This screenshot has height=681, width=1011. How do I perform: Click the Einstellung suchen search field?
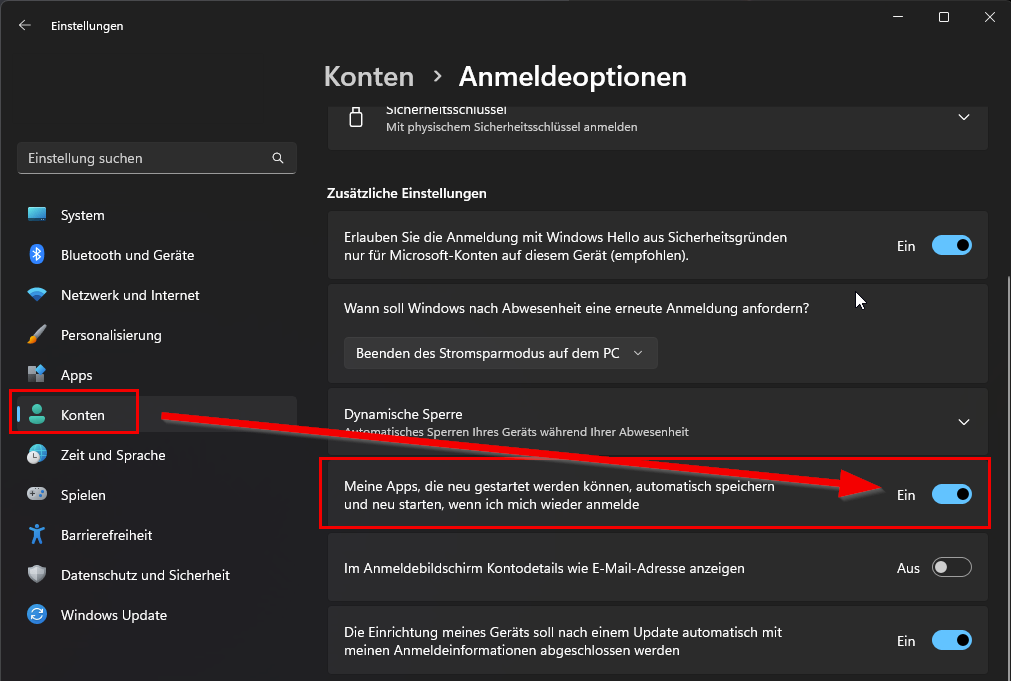145,158
